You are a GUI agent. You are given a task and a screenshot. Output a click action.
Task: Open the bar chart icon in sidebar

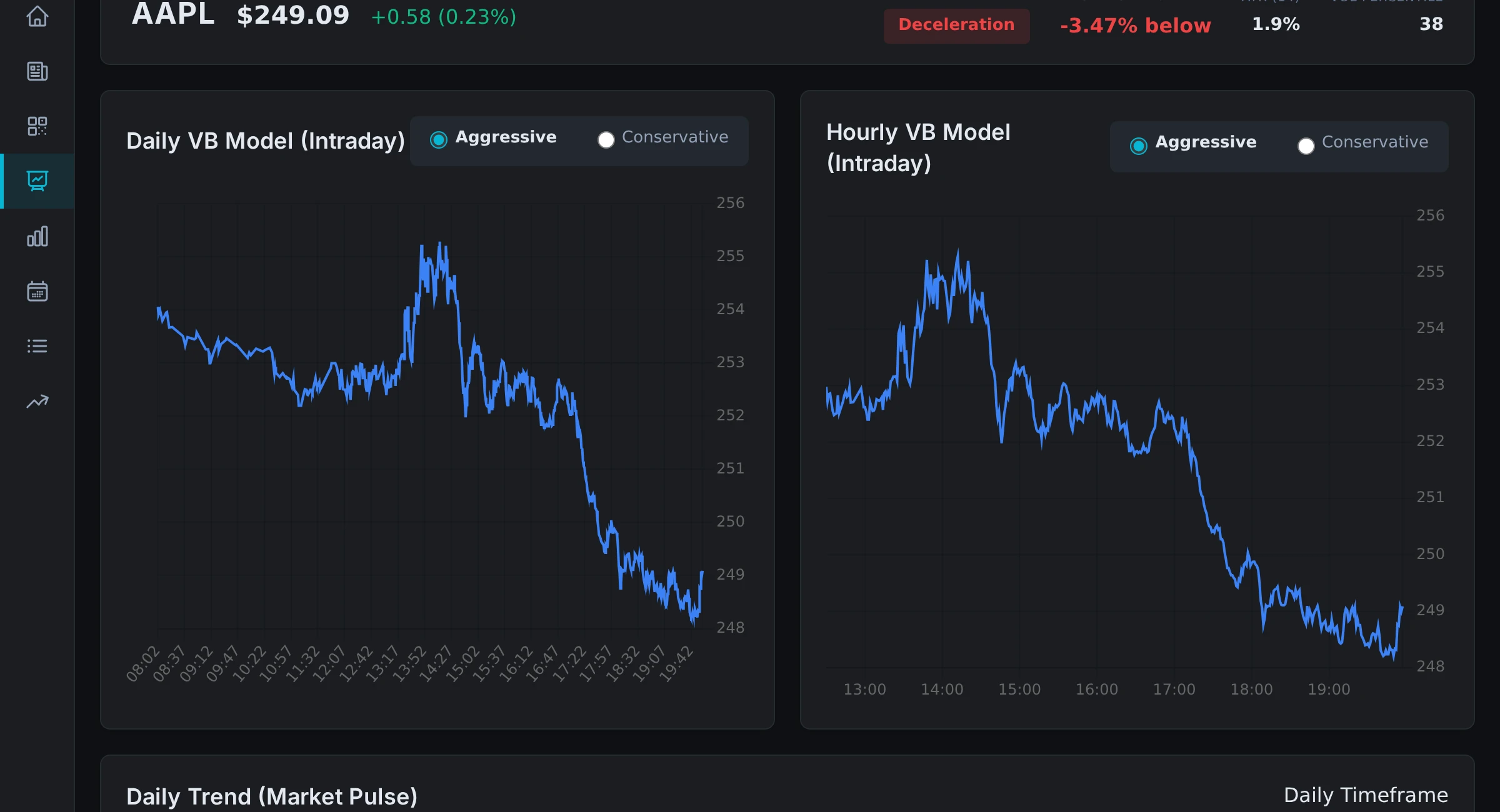click(37, 236)
